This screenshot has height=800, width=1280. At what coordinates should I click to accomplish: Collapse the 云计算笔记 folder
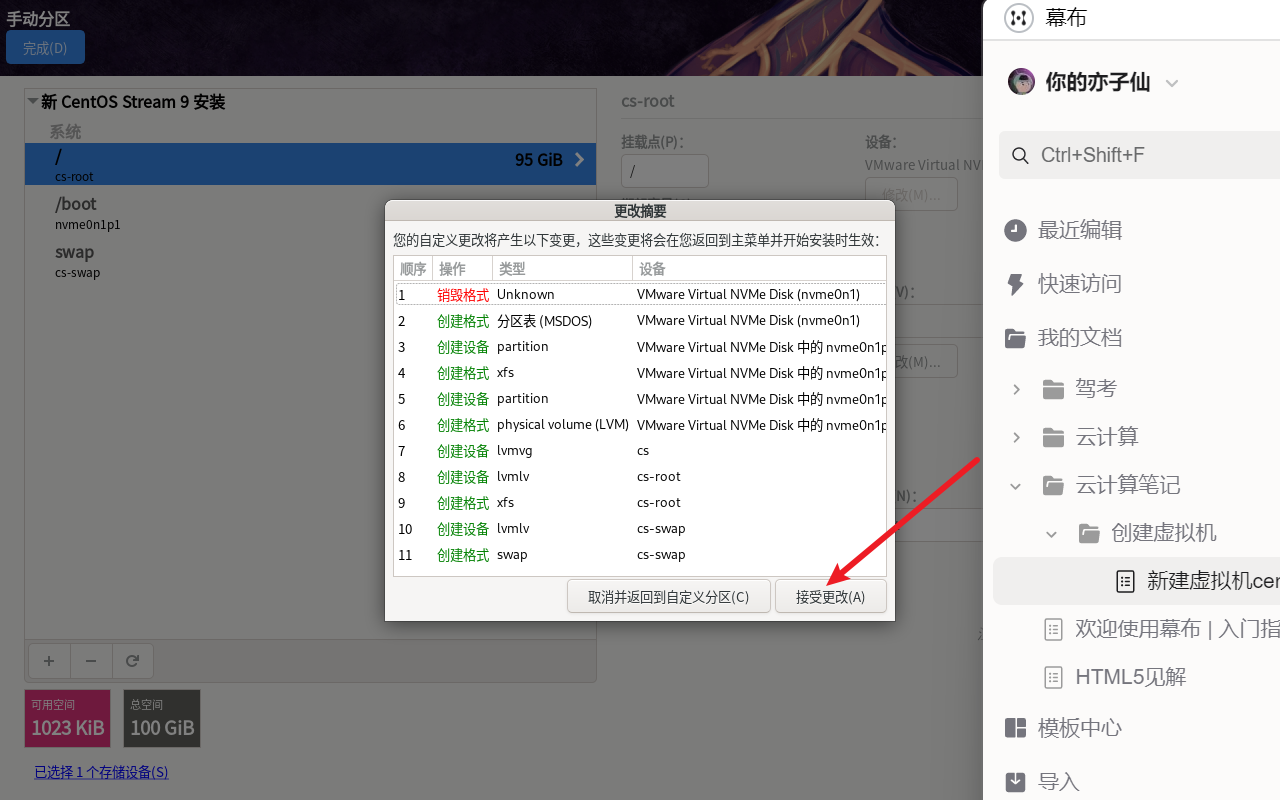coord(1015,485)
